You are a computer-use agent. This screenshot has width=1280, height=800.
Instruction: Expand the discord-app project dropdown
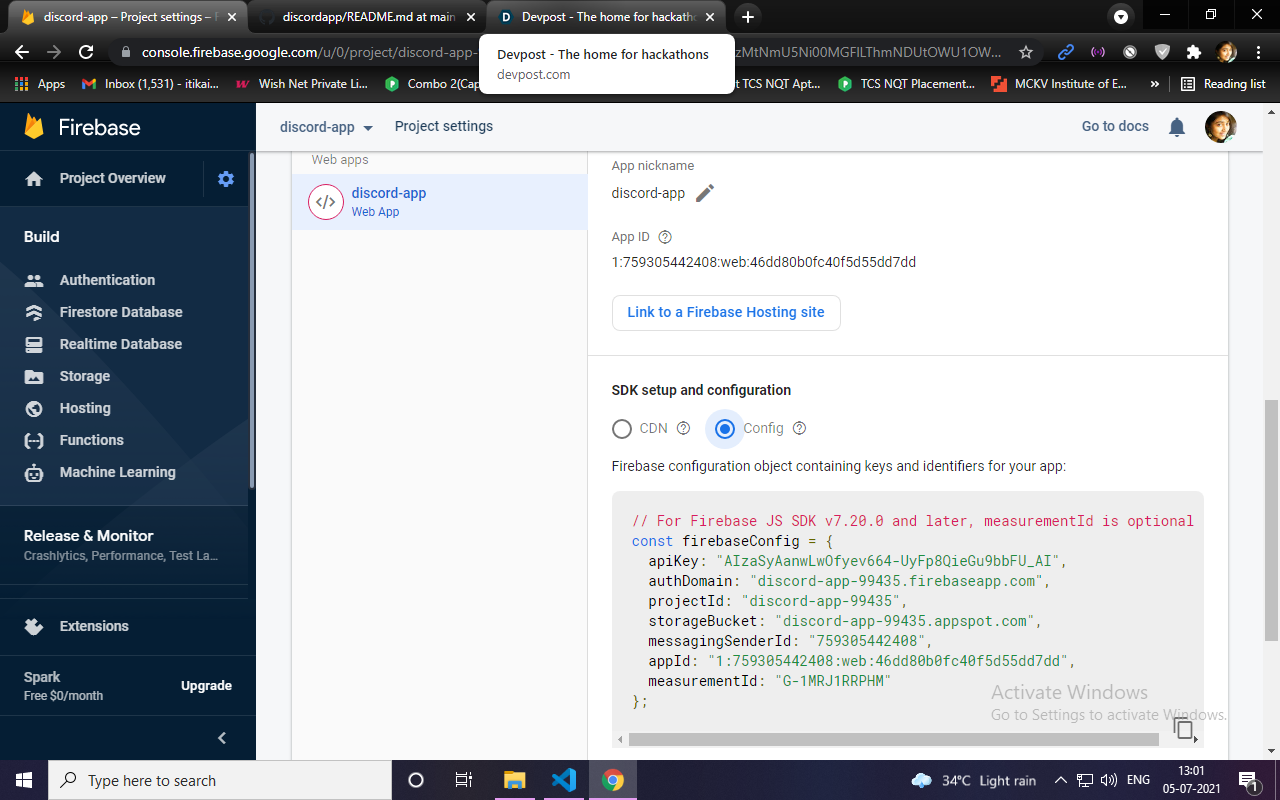coord(327,127)
